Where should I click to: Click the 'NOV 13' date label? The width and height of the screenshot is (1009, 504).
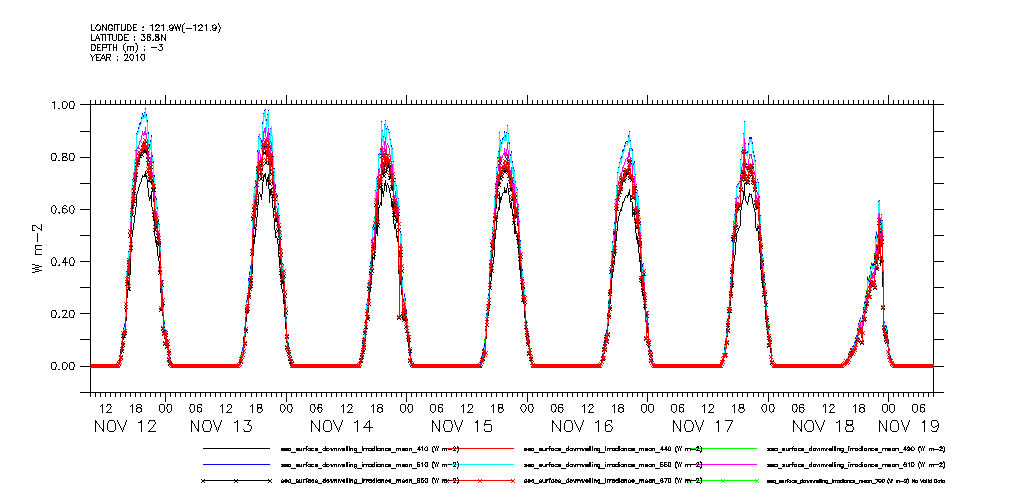pos(221,425)
